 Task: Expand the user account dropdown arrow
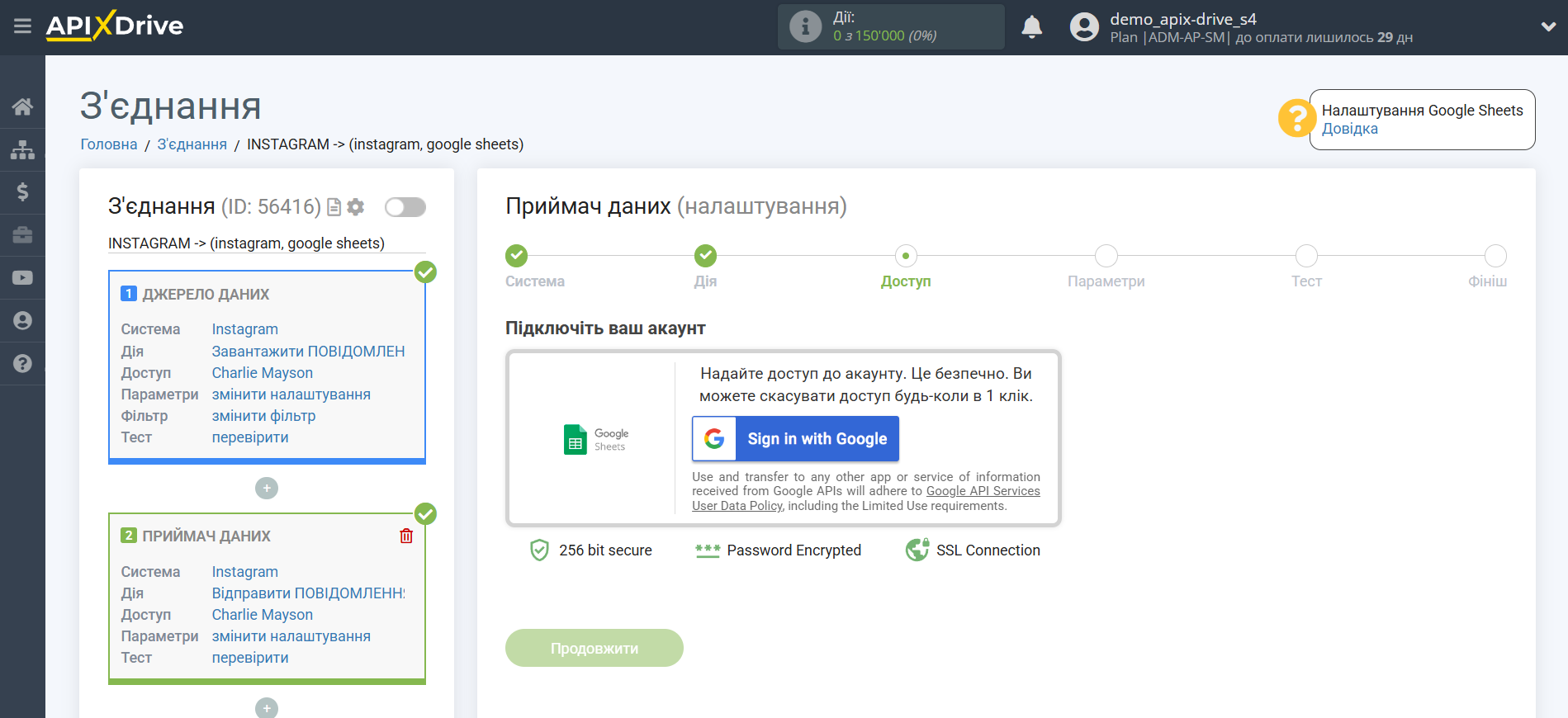point(1547,27)
